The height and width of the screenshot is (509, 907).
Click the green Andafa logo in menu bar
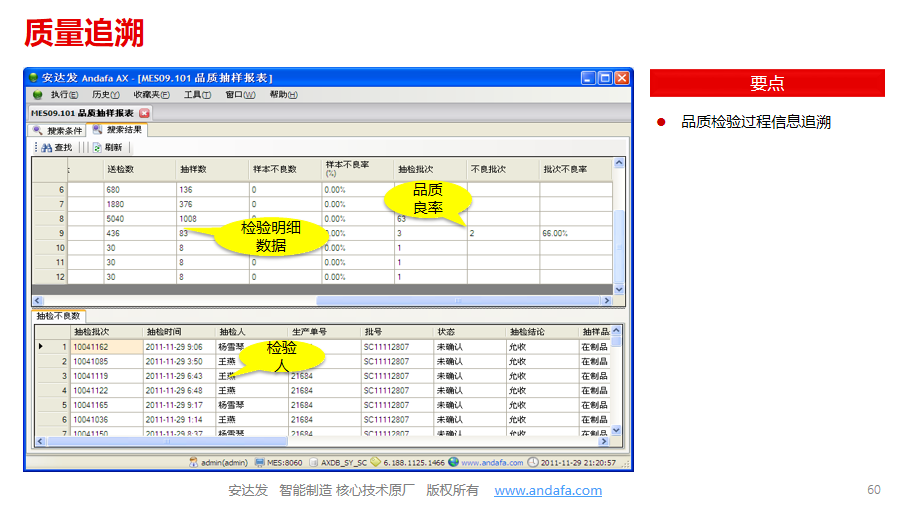click(37, 95)
